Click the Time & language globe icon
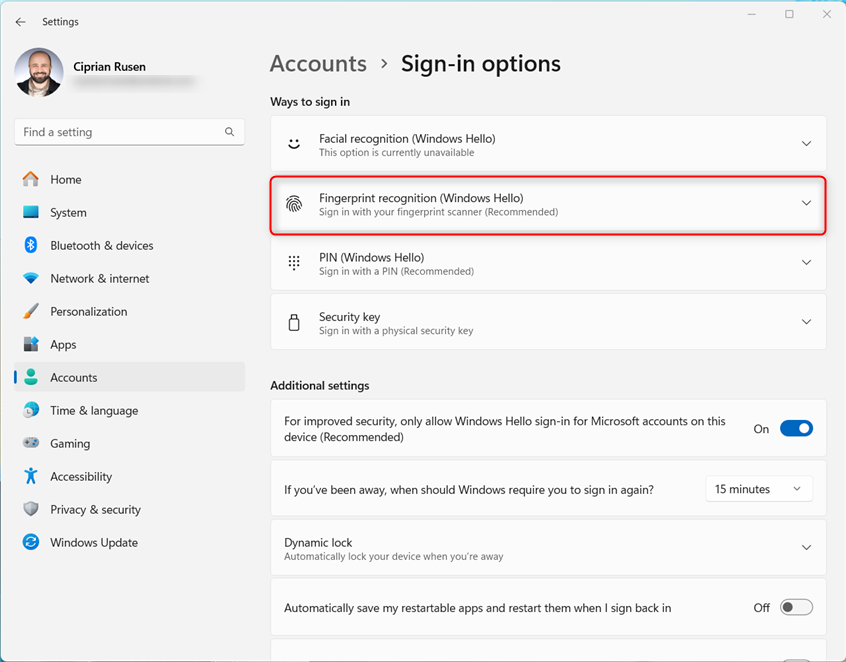This screenshot has width=846, height=662. [31, 410]
